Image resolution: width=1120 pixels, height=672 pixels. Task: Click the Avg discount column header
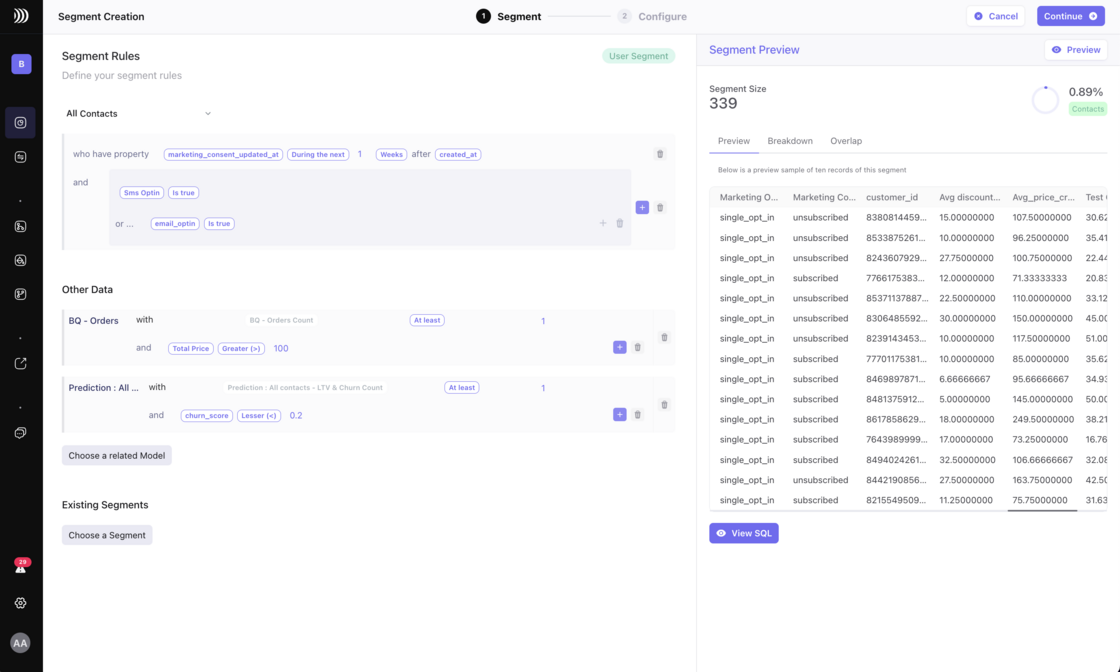(969, 197)
